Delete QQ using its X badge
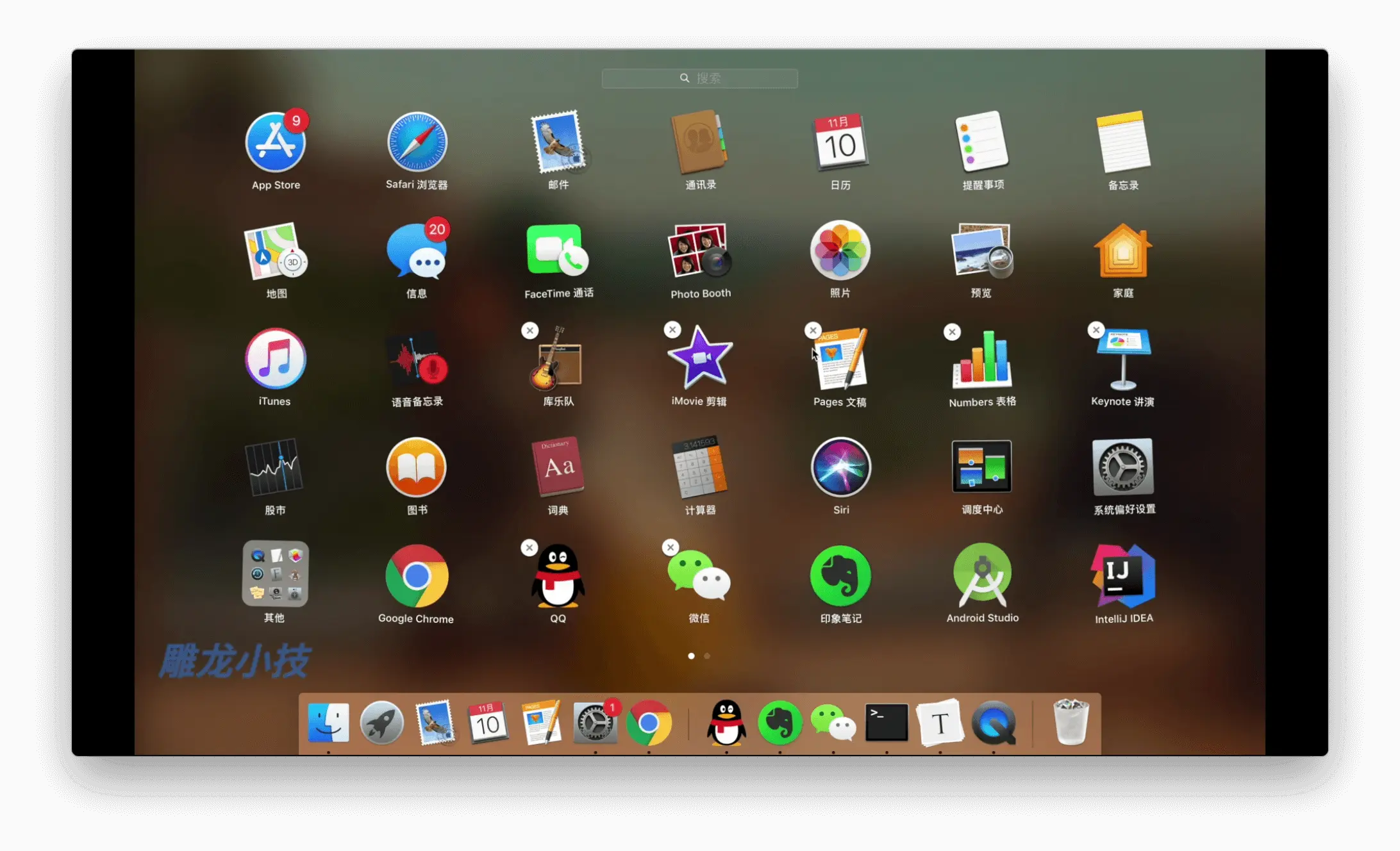This screenshot has height=851, width=1400. tap(529, 548)
